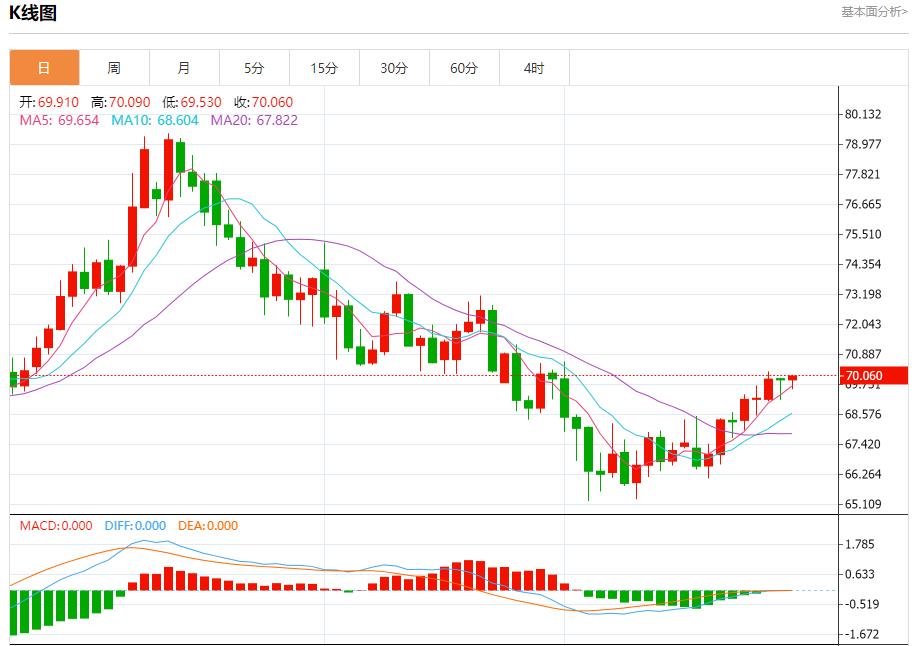
Task: Click the 80.132 price axis label
Action: tap(863, 114)
